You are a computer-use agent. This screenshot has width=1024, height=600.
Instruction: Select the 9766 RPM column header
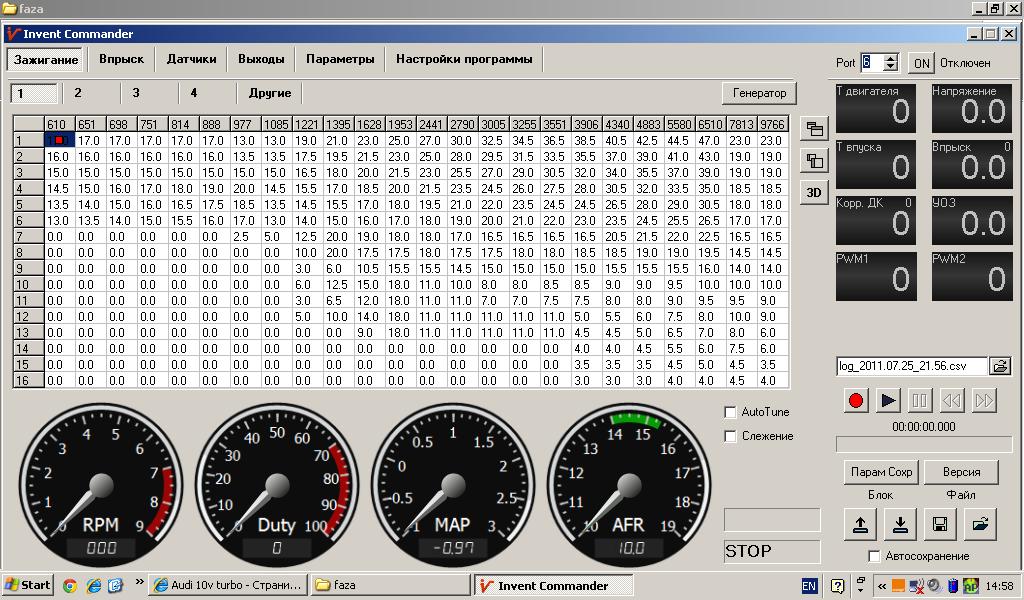[x=772, y=125]
